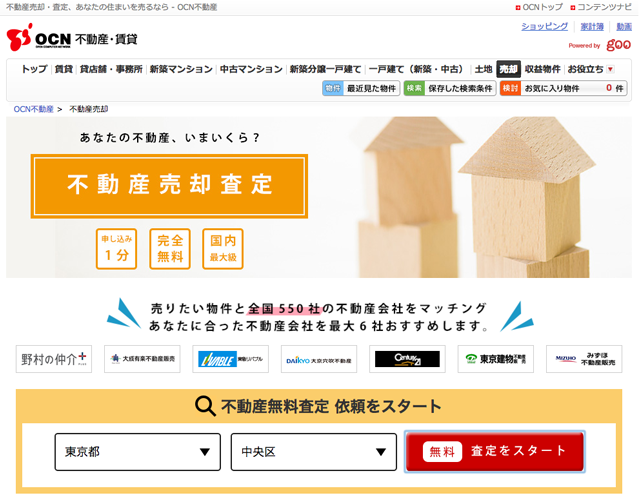640x503 pixels.
Task: Click the Century 21 logo
Action: pyautogui.click(x=407, y=359)
